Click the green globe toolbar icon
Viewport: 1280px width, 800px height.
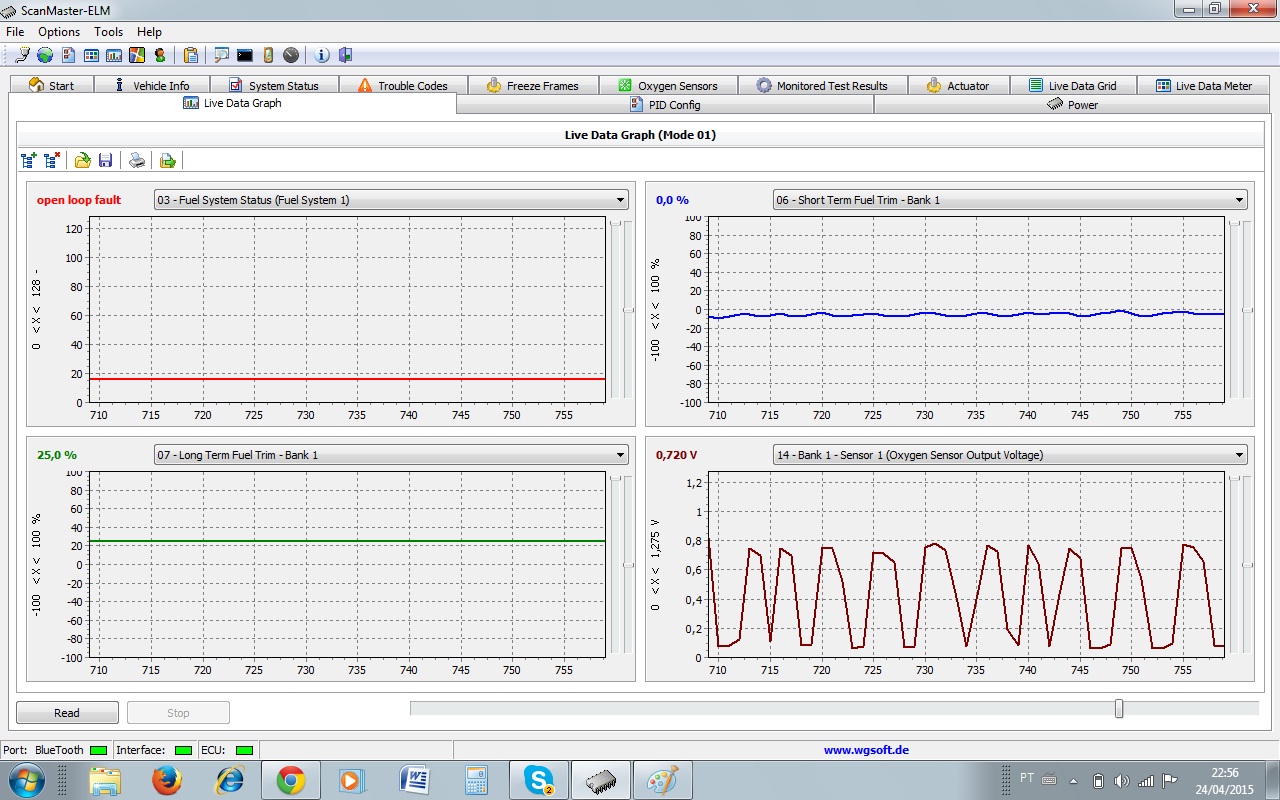(45, 55)
